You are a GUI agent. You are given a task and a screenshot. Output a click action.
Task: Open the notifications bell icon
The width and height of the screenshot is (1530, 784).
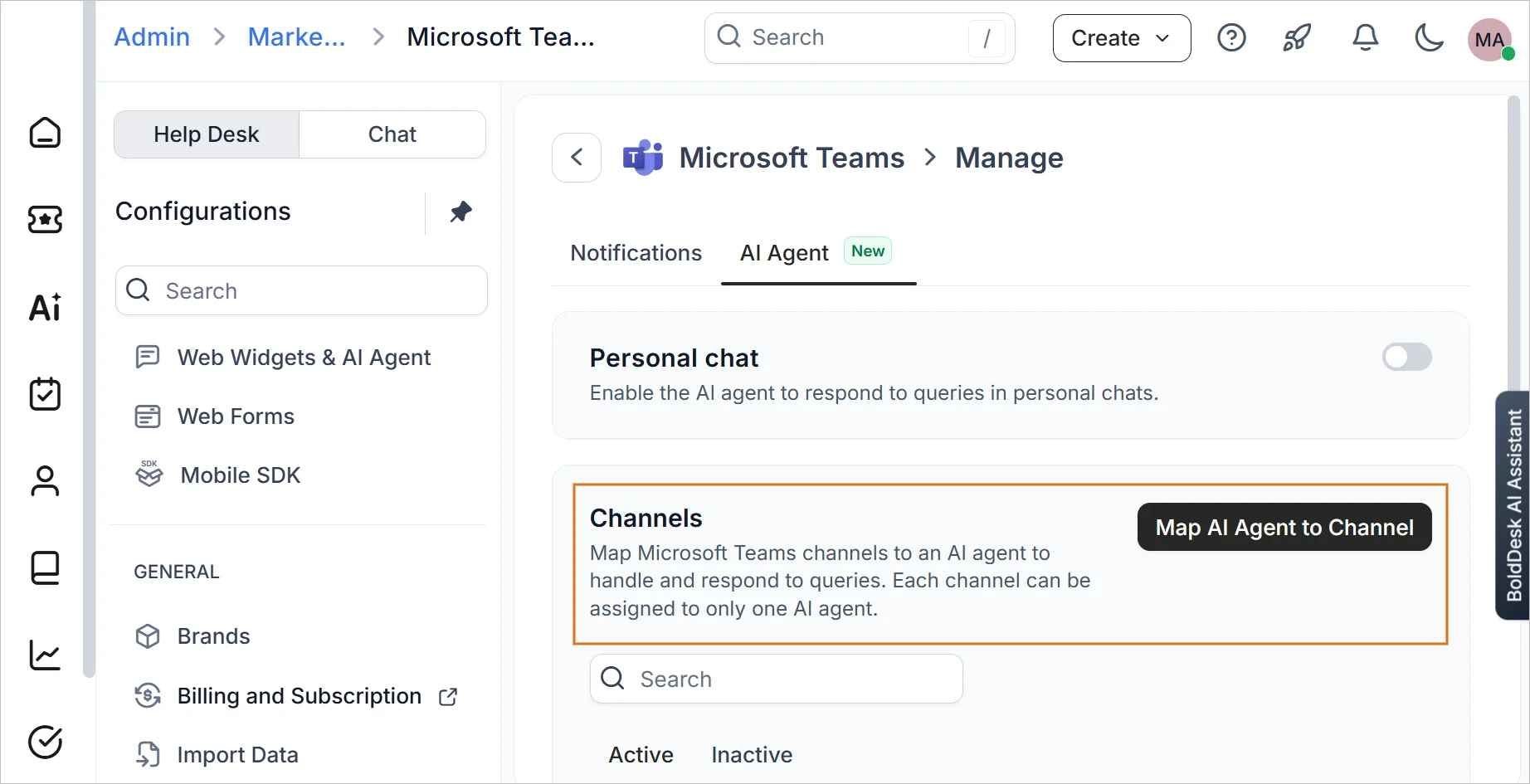(1365, 38)
